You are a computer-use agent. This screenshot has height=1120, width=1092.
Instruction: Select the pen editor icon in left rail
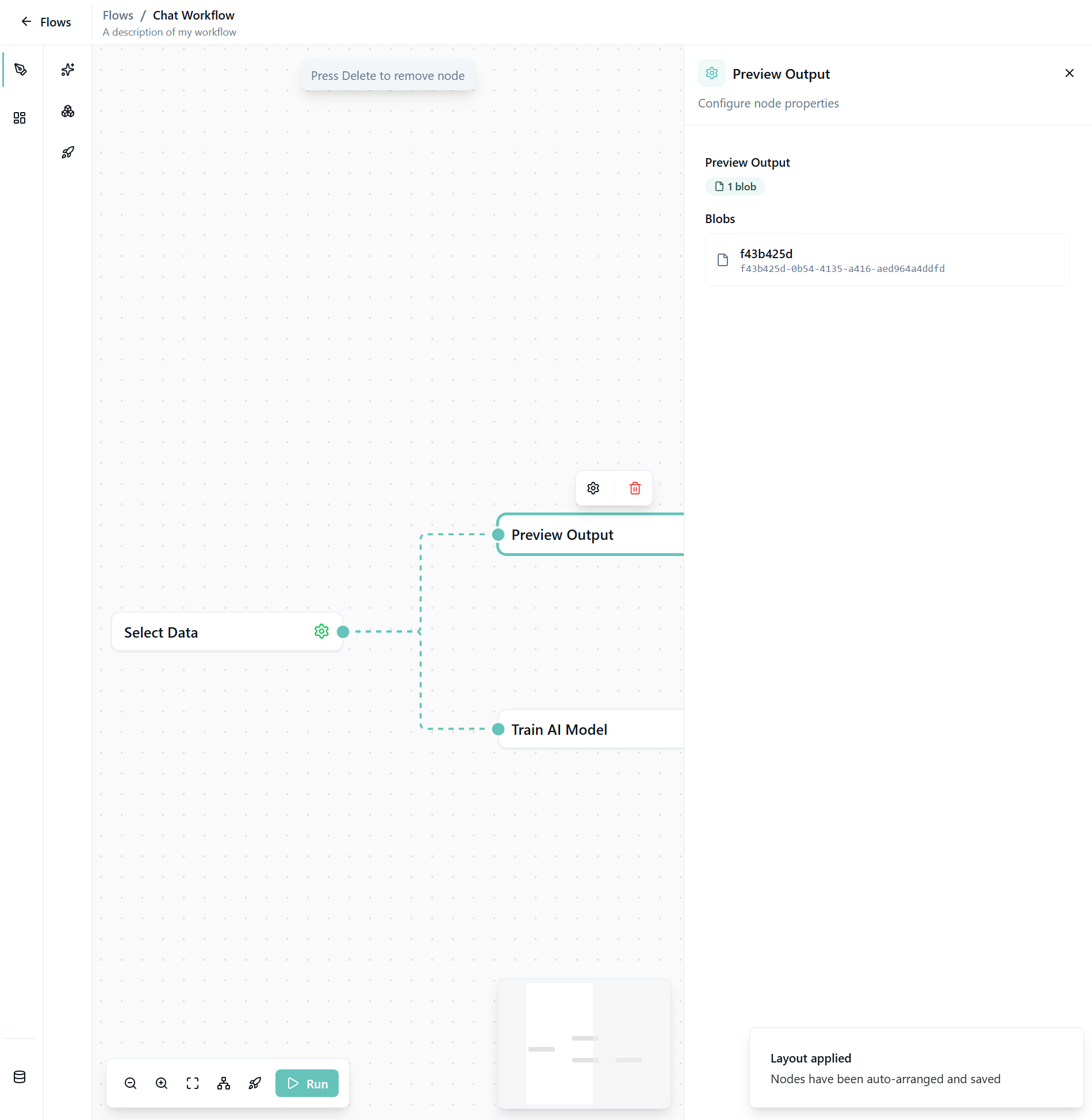[21, 70]
